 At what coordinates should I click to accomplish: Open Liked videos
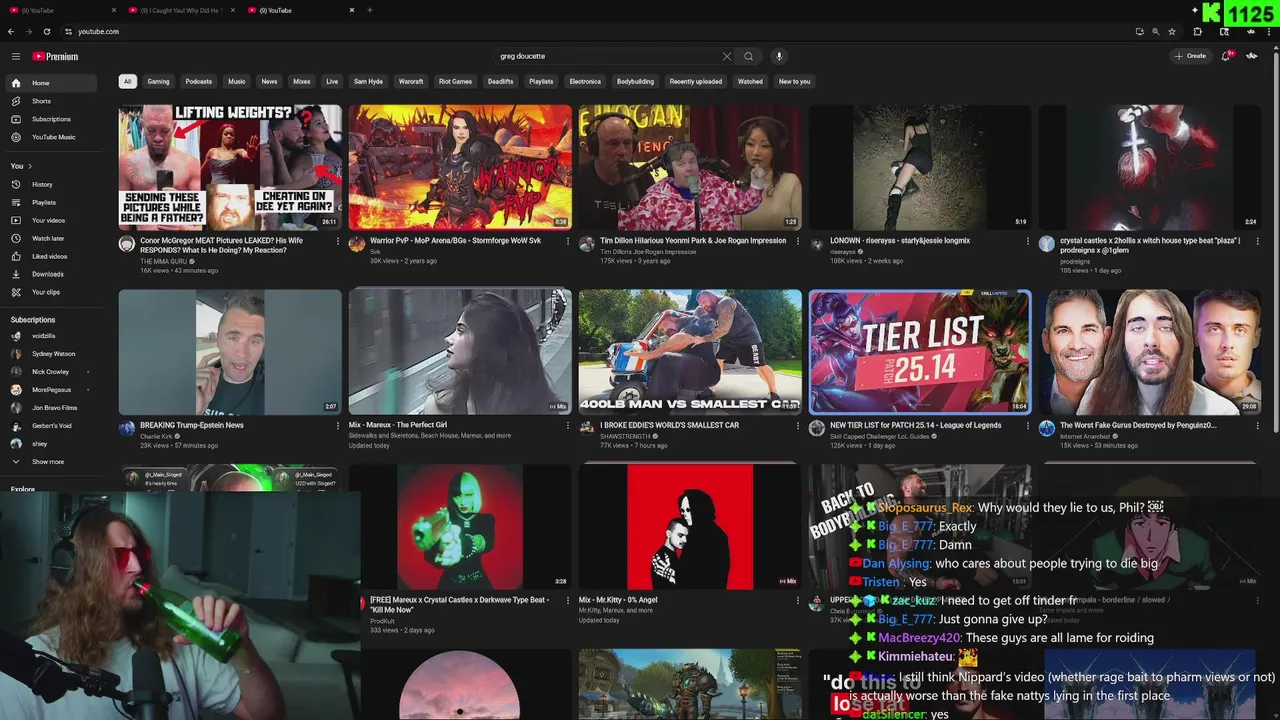pos(50,256)
